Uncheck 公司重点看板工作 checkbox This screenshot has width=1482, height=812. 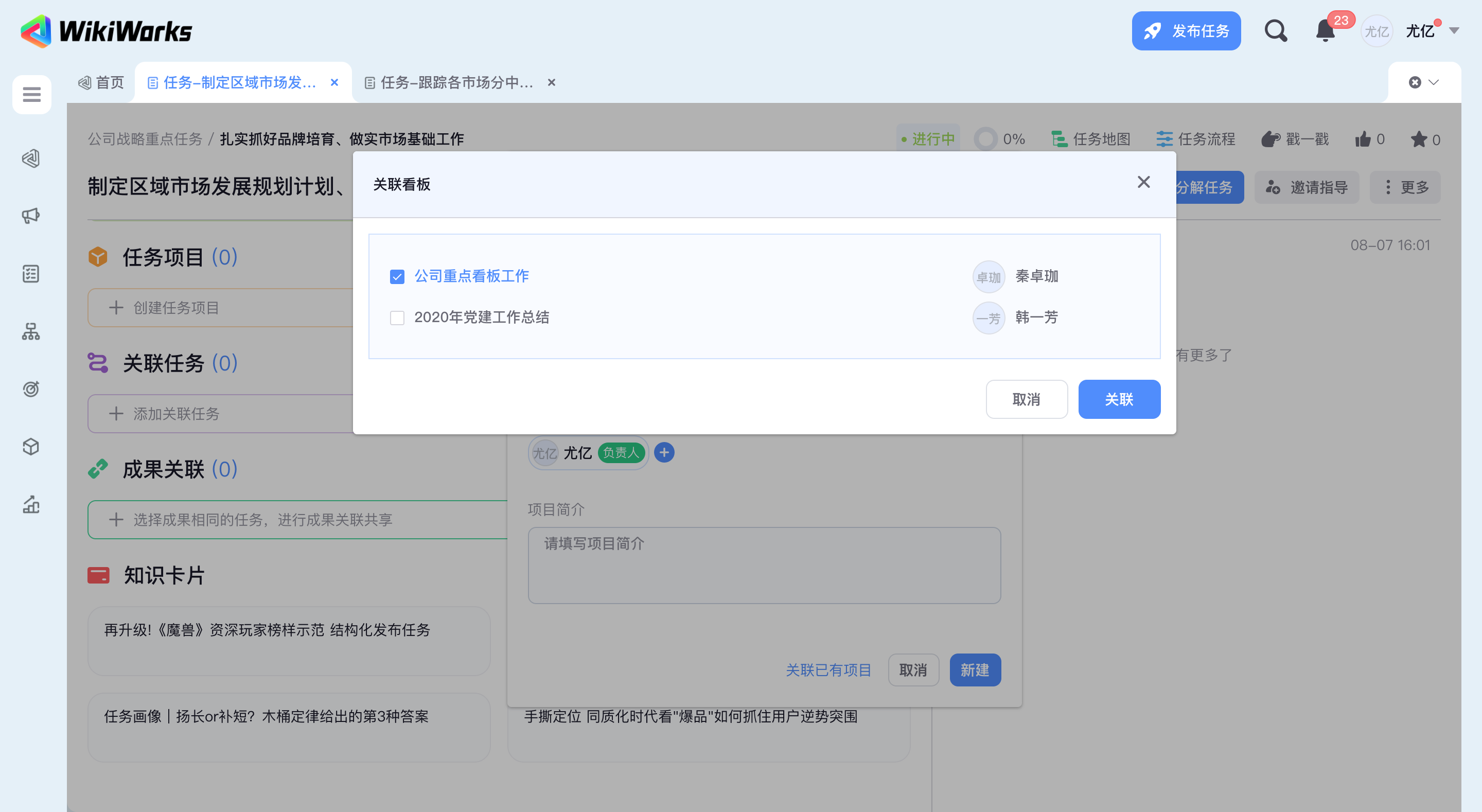click(397, 277)
